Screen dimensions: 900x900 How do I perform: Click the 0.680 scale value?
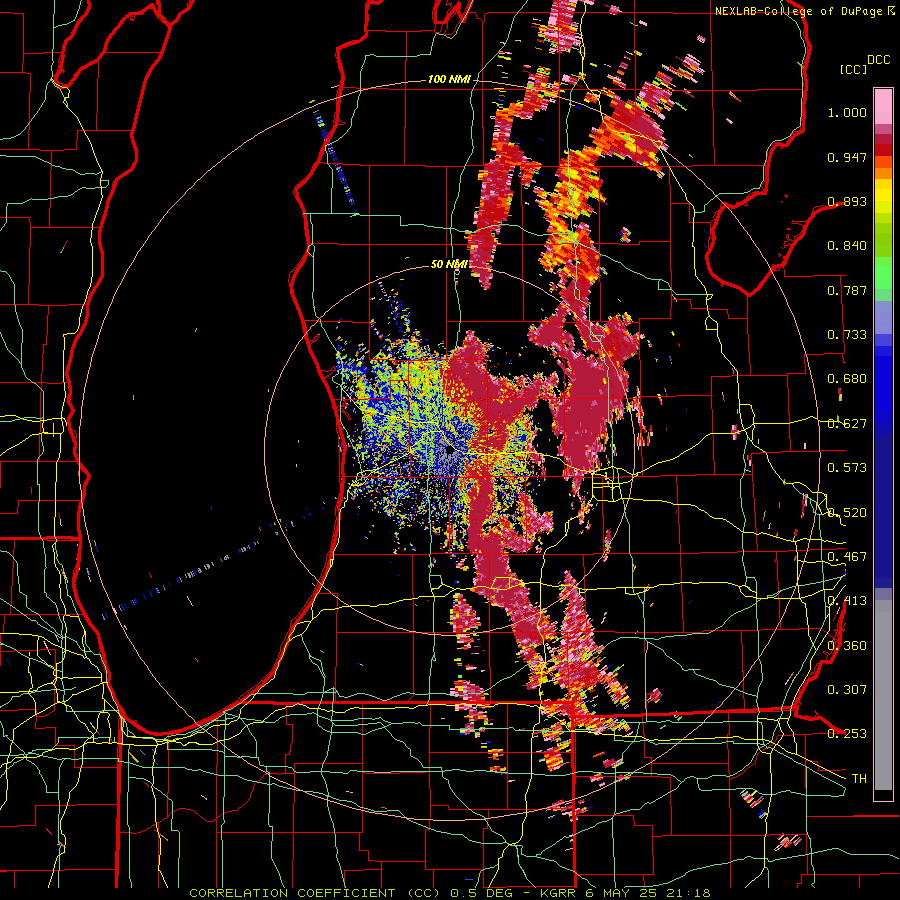pos(847,379)
